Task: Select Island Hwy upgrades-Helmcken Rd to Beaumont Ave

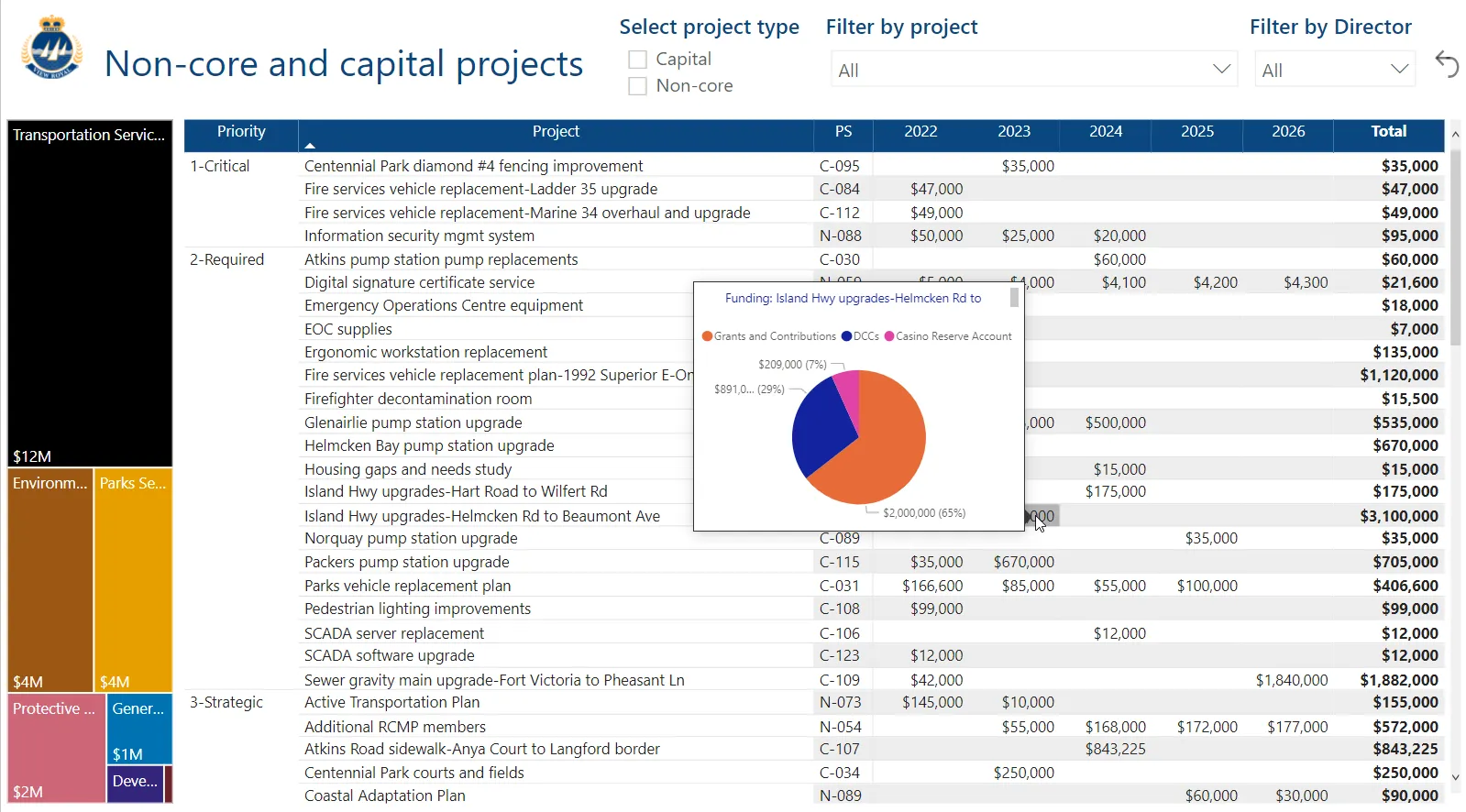Action: (482, 516)
